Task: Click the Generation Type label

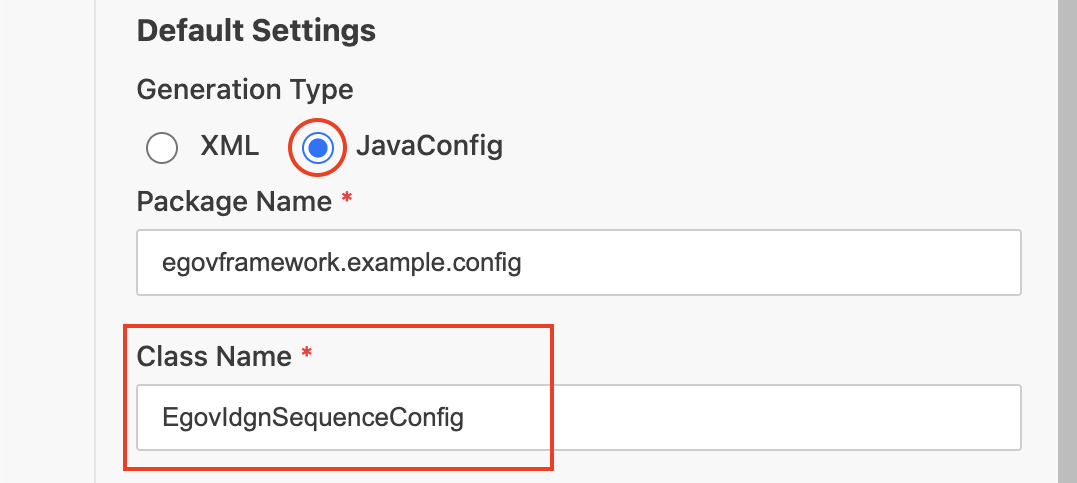Action: 245,89
